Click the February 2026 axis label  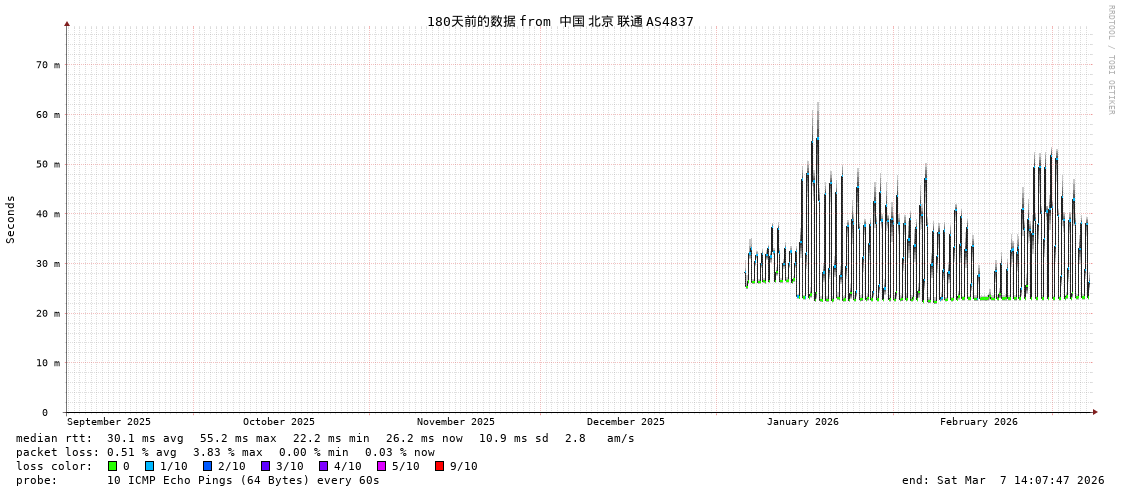tap(978, 422)
